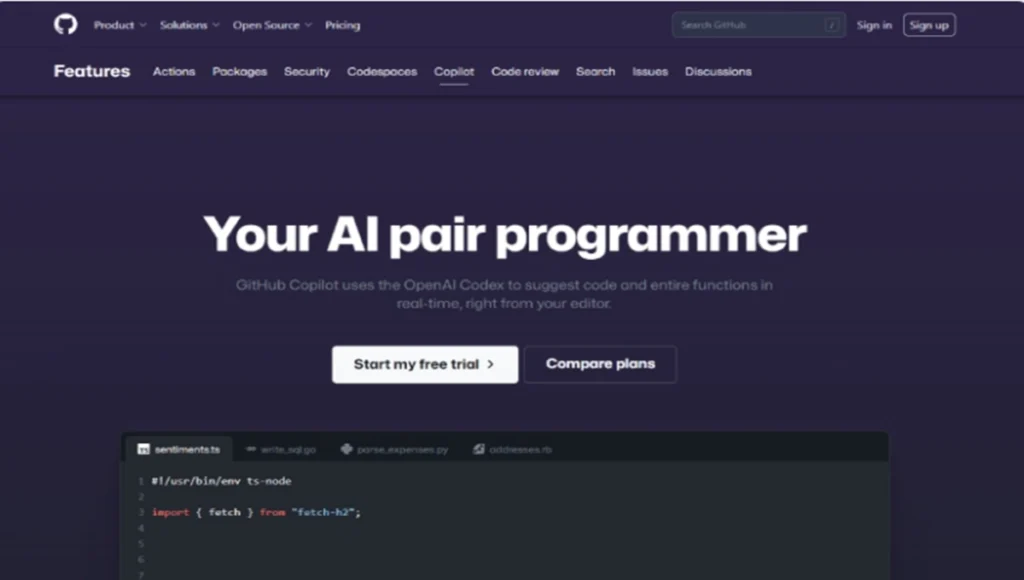This screenshot has height=580, width=1024.
Task: Click the GitHub Copilot description paragraph
Action: (504, 294)
